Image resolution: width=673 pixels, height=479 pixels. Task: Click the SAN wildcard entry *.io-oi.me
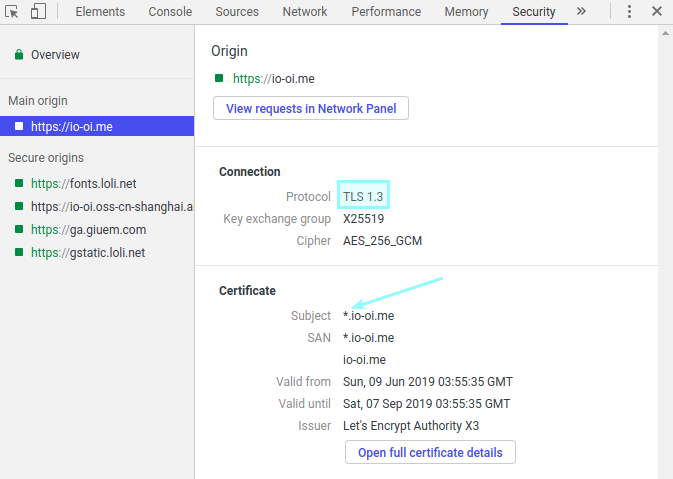(368, 338)
